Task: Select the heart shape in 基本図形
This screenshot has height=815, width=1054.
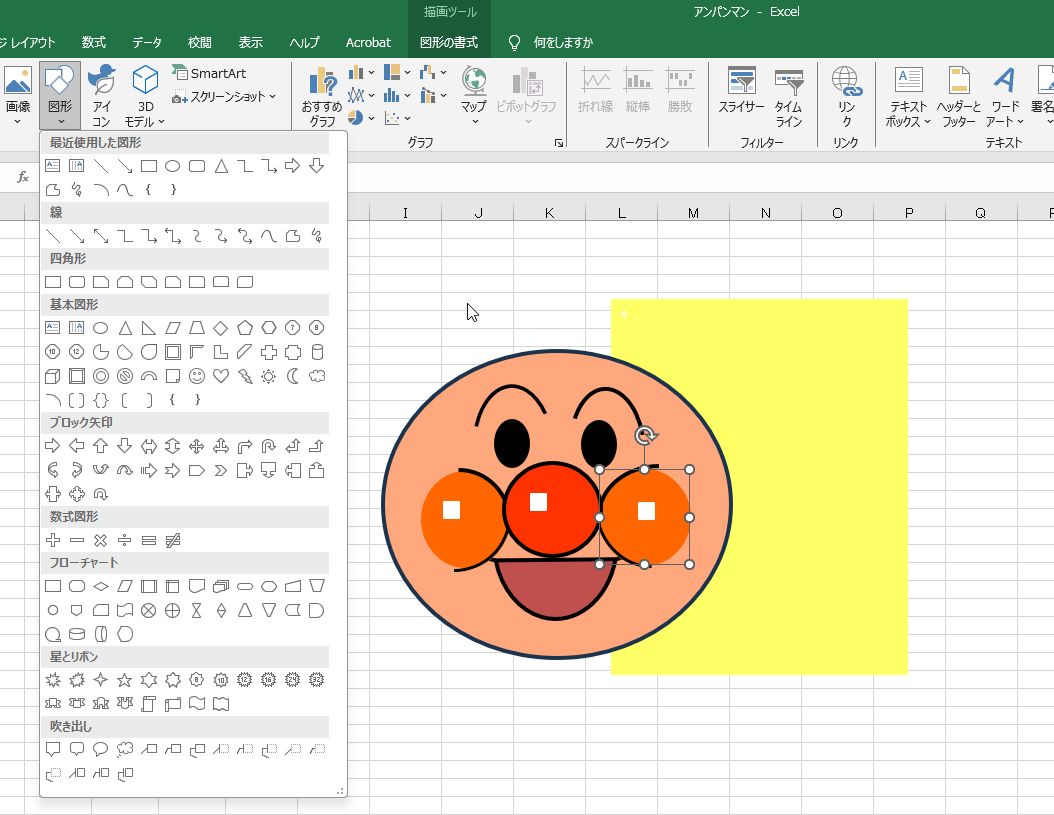Action: coord(221,376)
